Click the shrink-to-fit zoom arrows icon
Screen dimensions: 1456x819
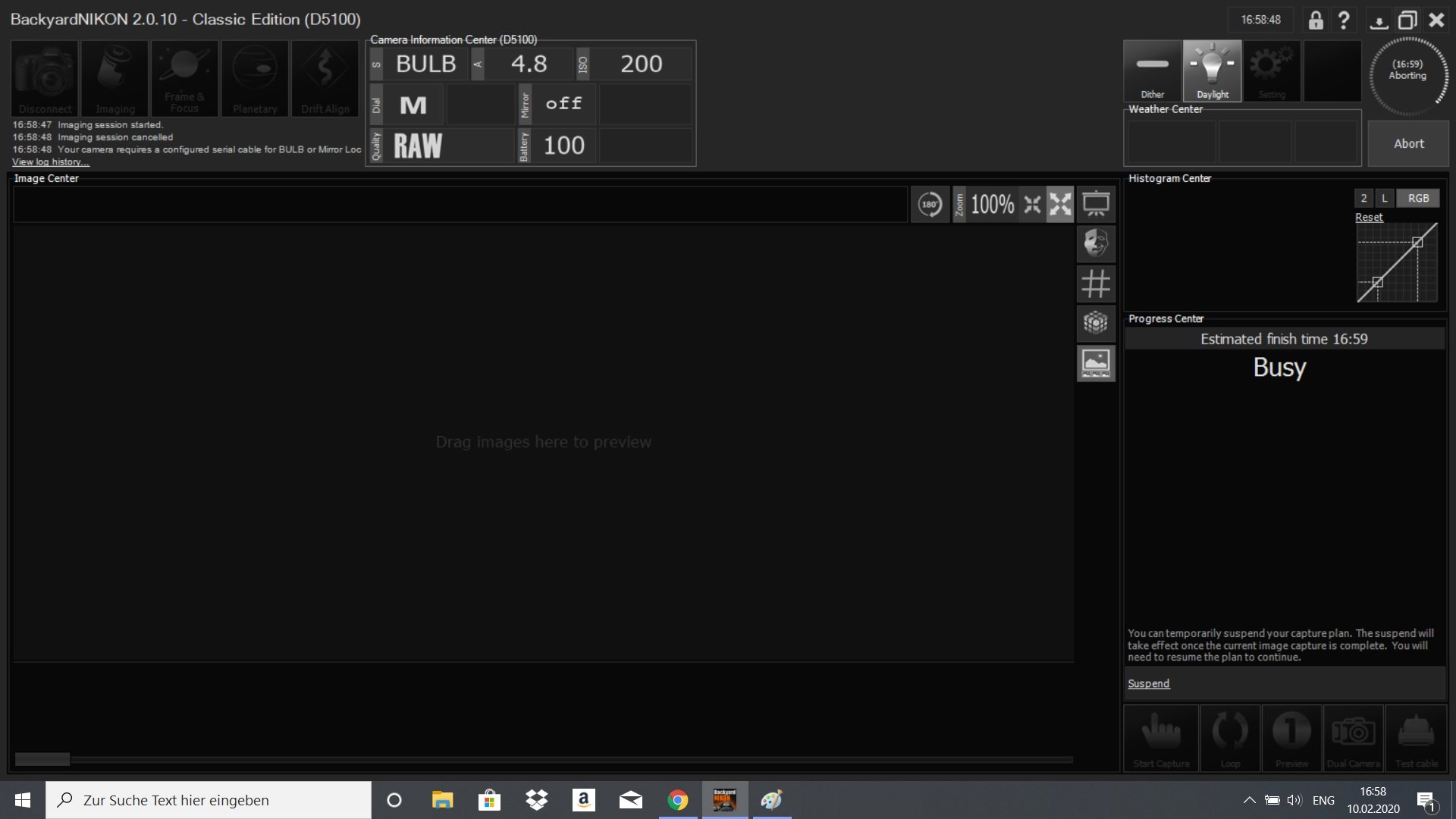(1032, 204)
